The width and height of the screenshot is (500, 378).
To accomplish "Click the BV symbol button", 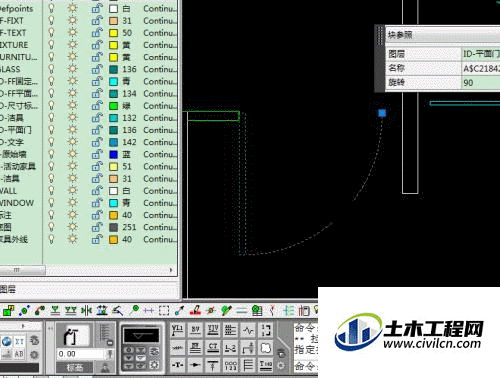I will coord(195,330).
